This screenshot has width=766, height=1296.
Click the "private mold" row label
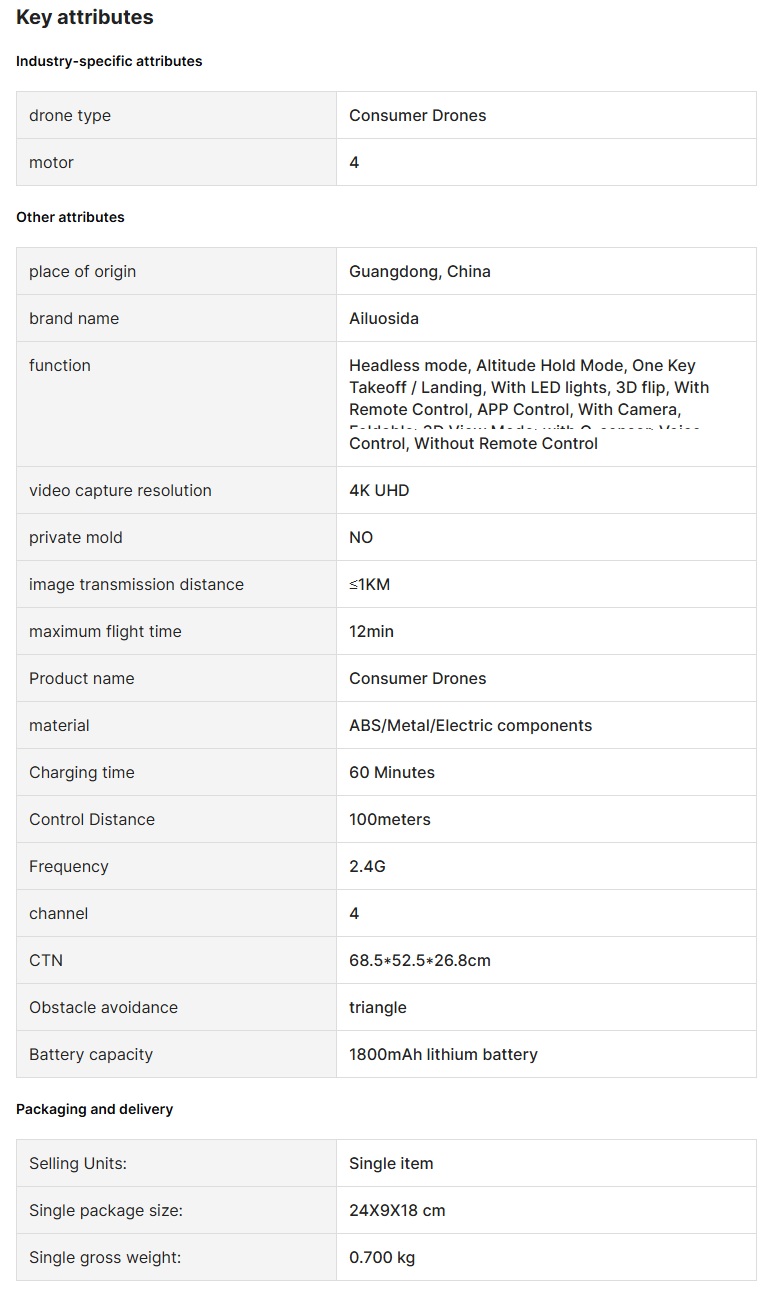pos(75,537)
